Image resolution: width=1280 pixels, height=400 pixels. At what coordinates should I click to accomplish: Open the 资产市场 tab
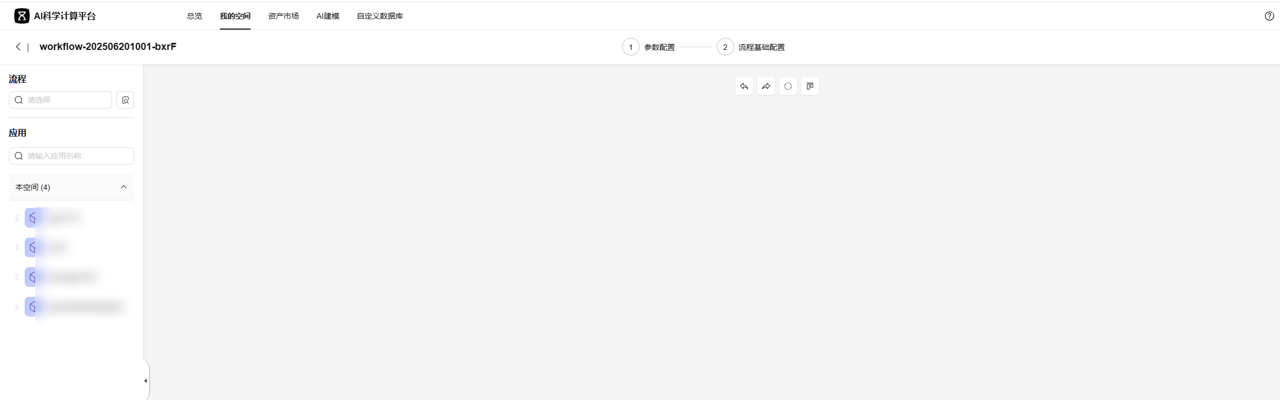click(283, 16)
